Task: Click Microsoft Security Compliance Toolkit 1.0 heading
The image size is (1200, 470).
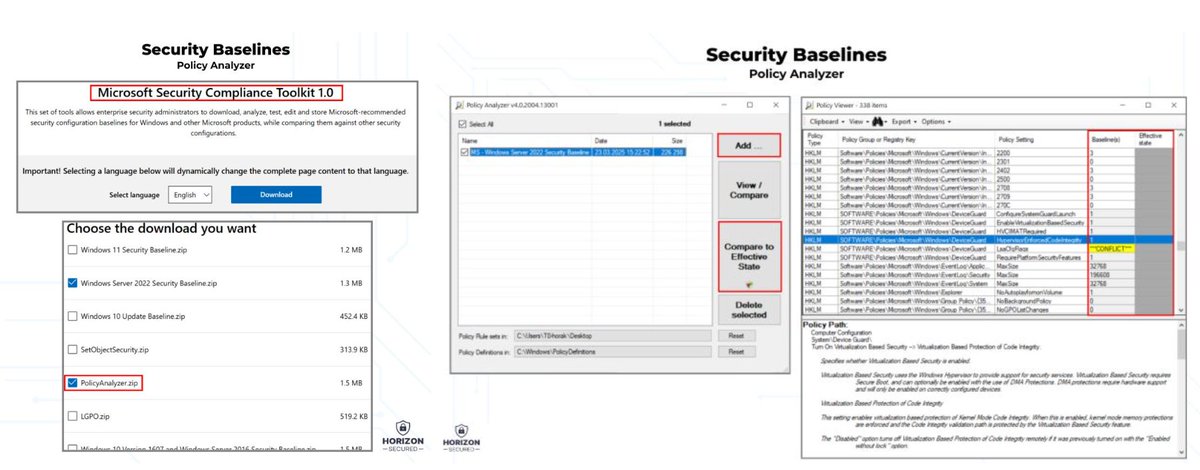Action: pyautogui.click(x=216, y=92)
